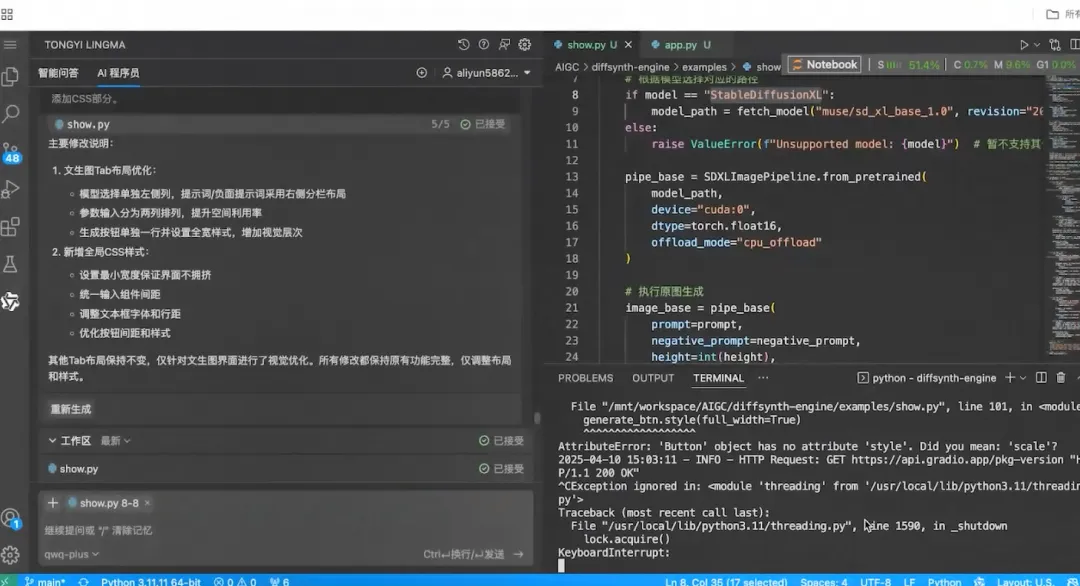Split the terminal panel
Viewport: 1080px width, 586px height.
(x=1041, y=377)
